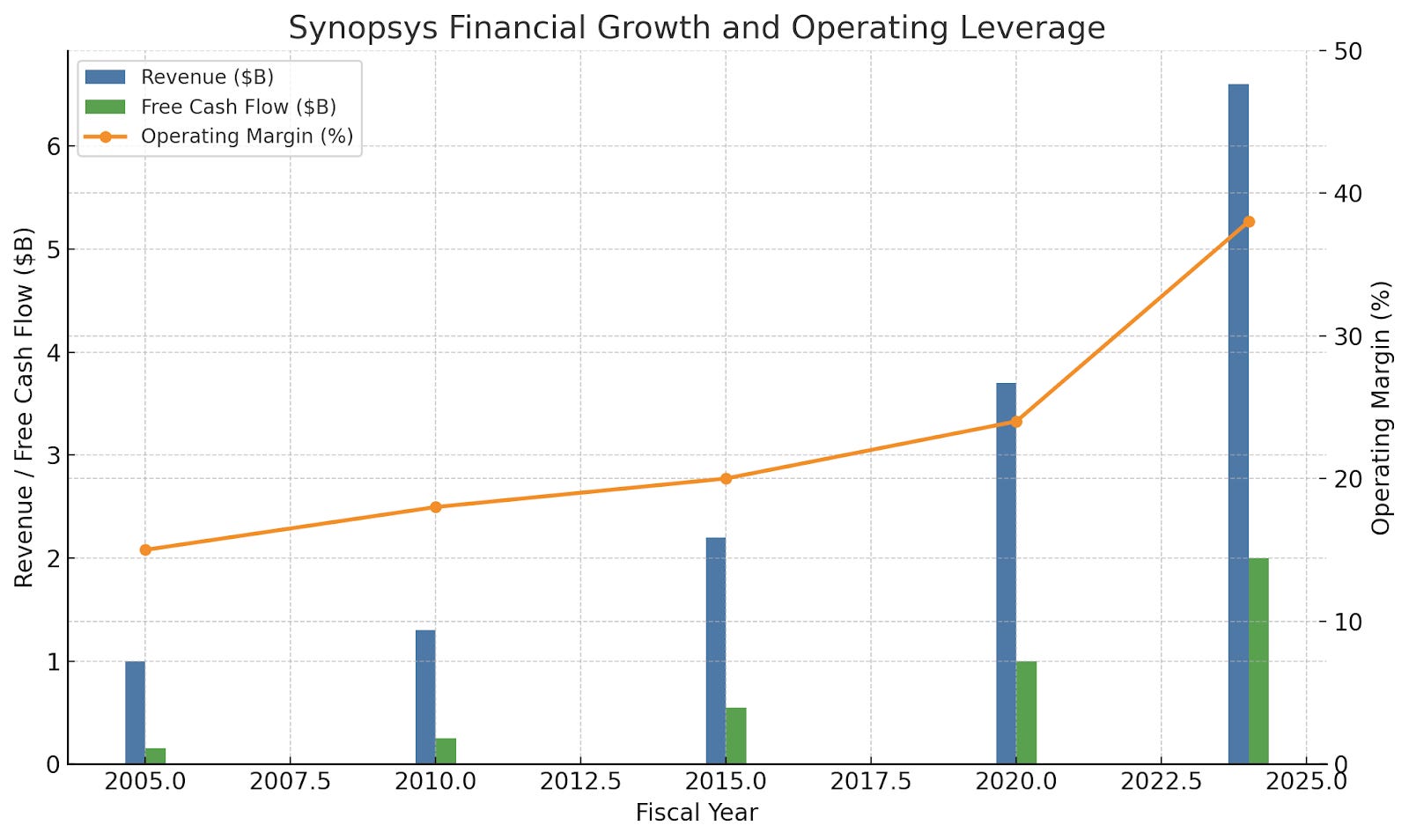Viewport: 1409px width, 840px height.
Task: Select the 2005 green free cash flow bar
Action: (155, 756)
